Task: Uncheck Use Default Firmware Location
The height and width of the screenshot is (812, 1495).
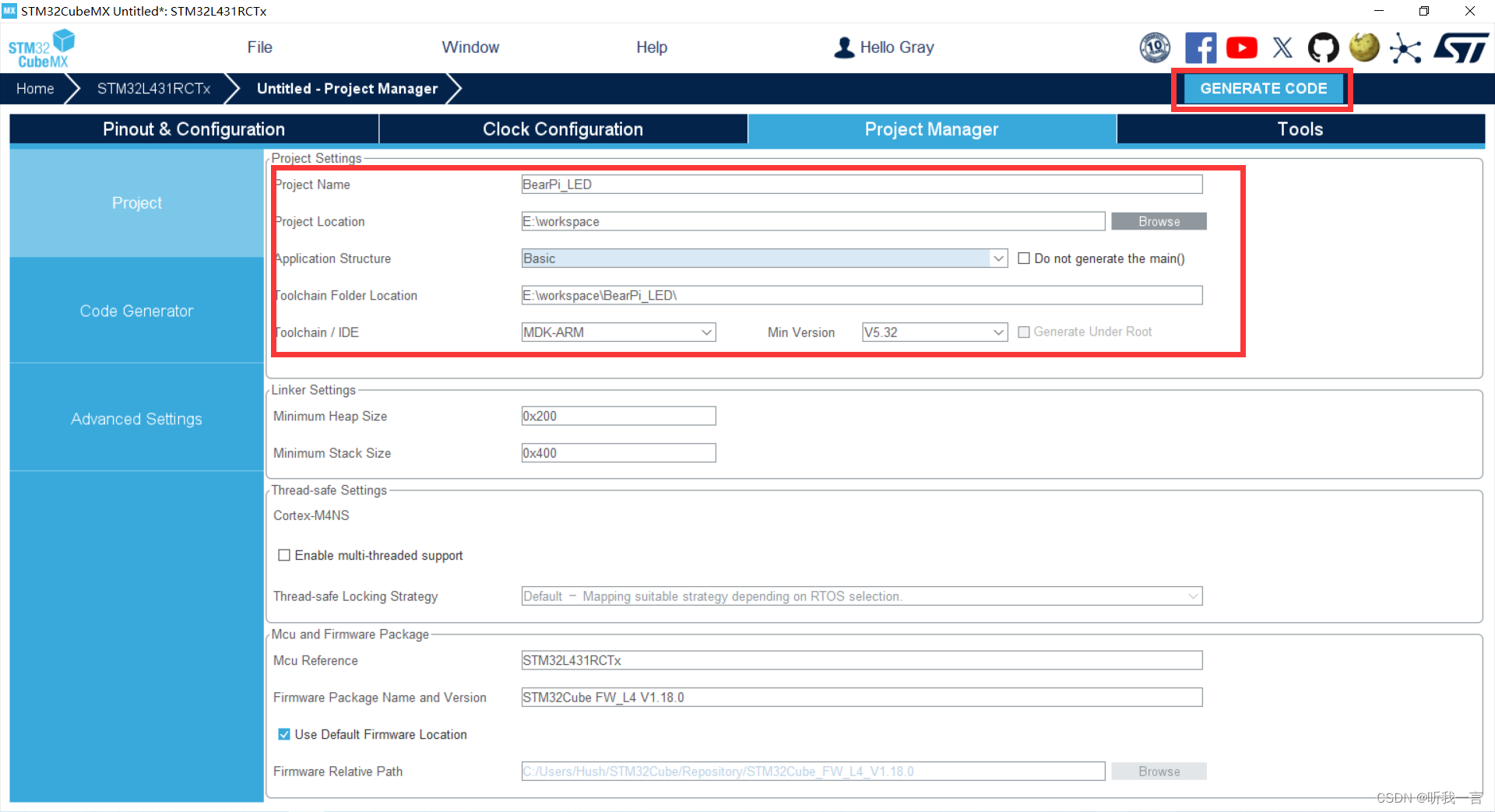Action: pyautogui.click(x=284, y=734)
